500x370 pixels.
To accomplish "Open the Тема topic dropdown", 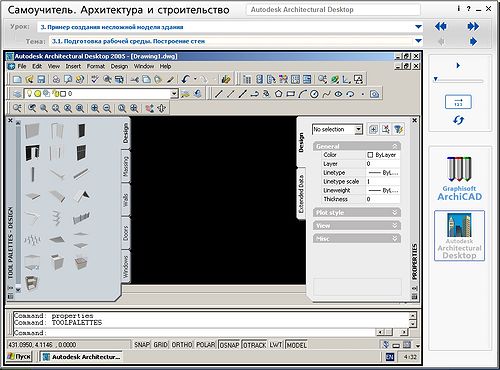I will (x=418, y=41).
